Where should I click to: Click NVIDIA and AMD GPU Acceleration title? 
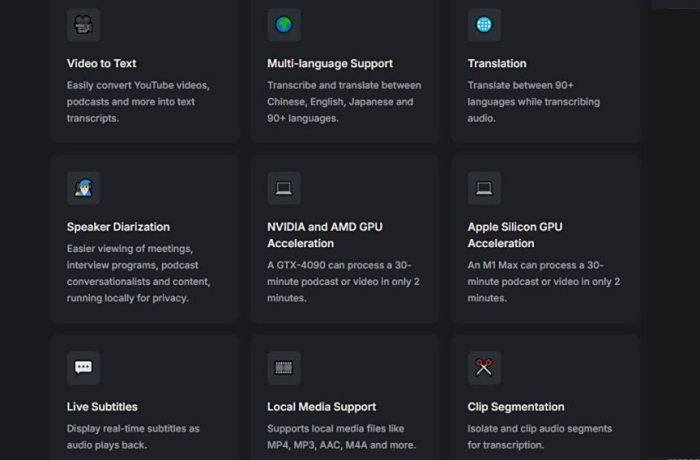(325, 235)
